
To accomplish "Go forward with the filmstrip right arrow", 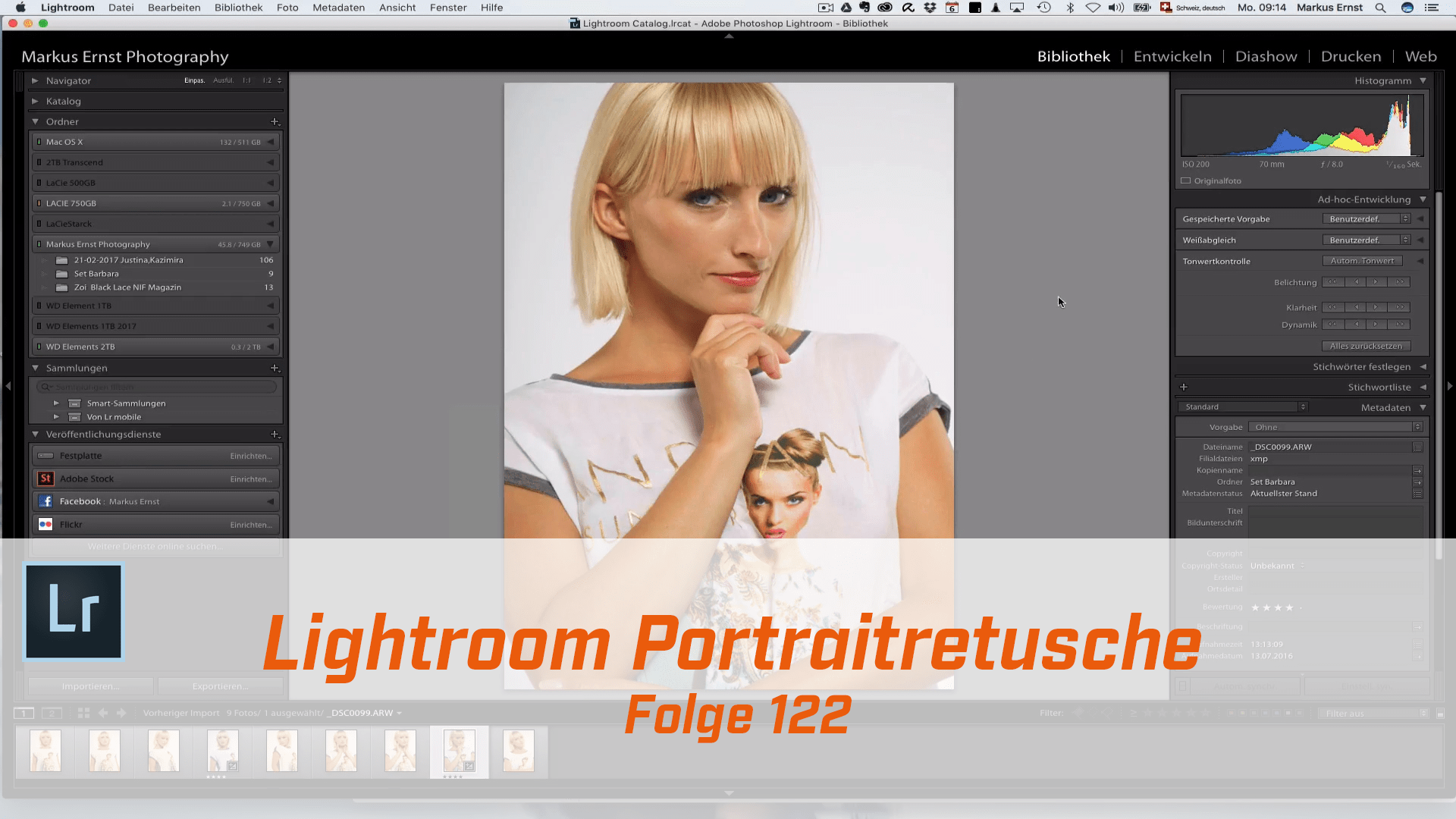I will point(121,713).
